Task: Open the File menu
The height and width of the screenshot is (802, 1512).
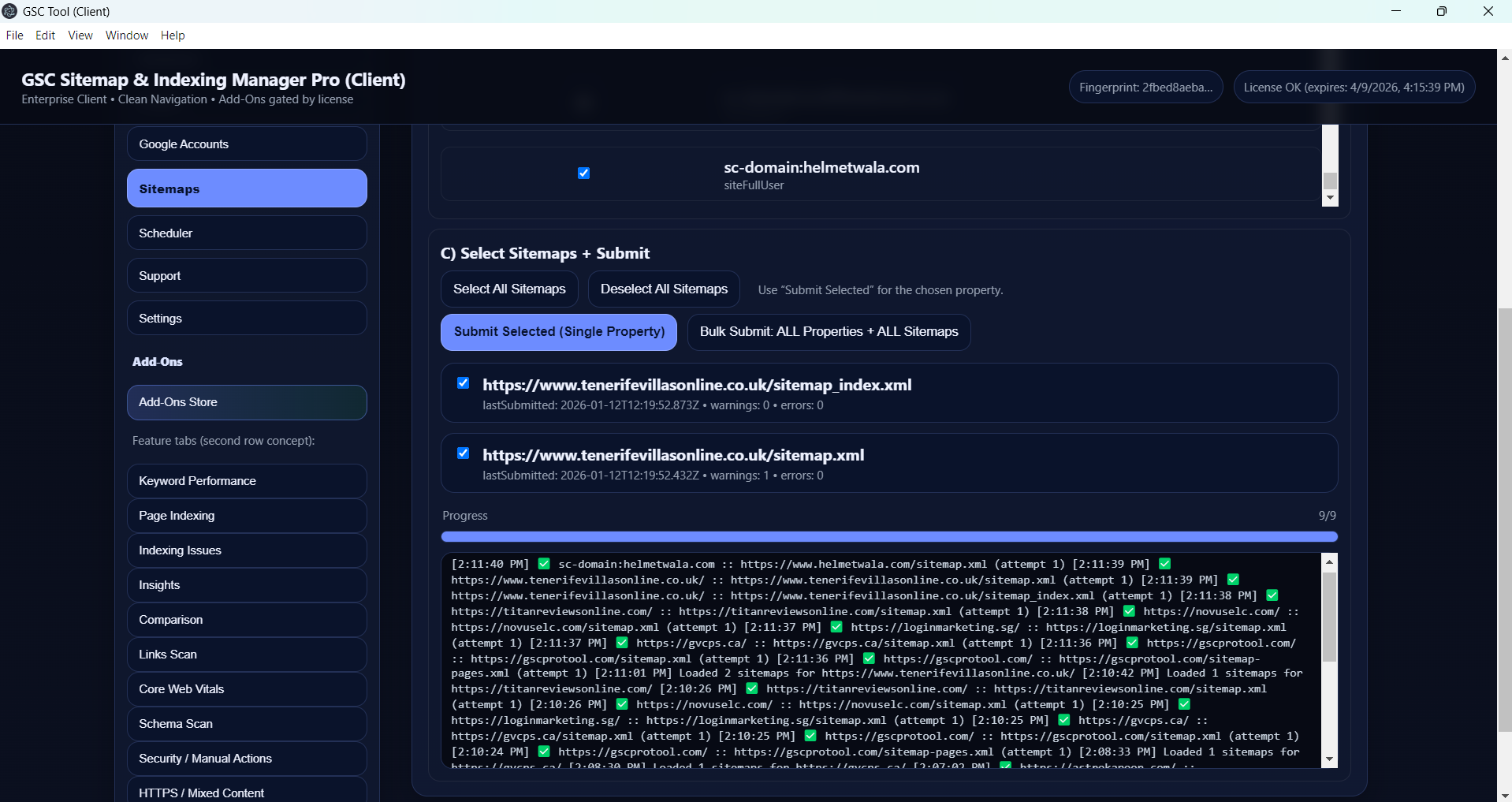Action: tap(14, 35)
